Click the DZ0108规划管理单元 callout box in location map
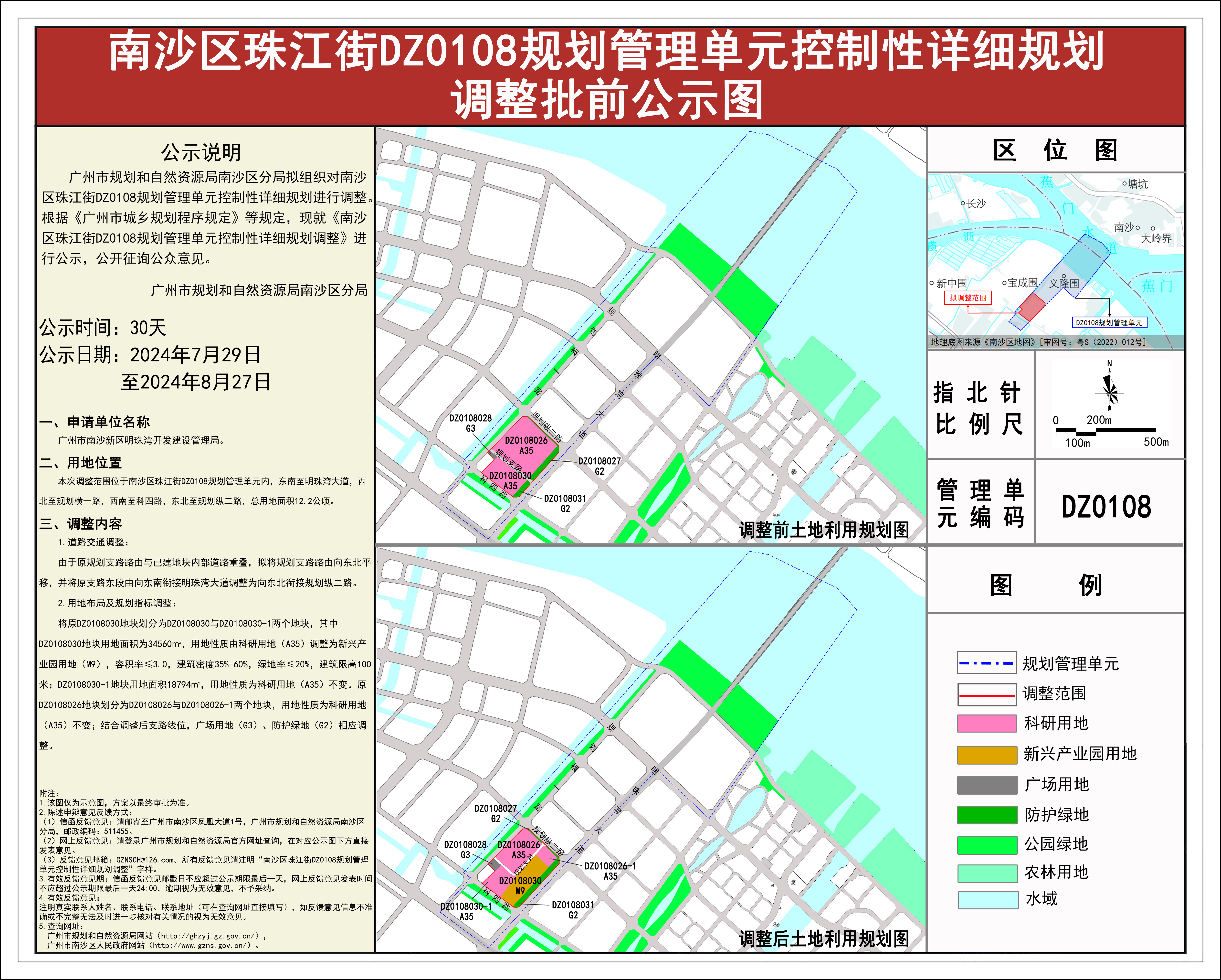The image size is (1221, 980). (x=1109, y=322)
